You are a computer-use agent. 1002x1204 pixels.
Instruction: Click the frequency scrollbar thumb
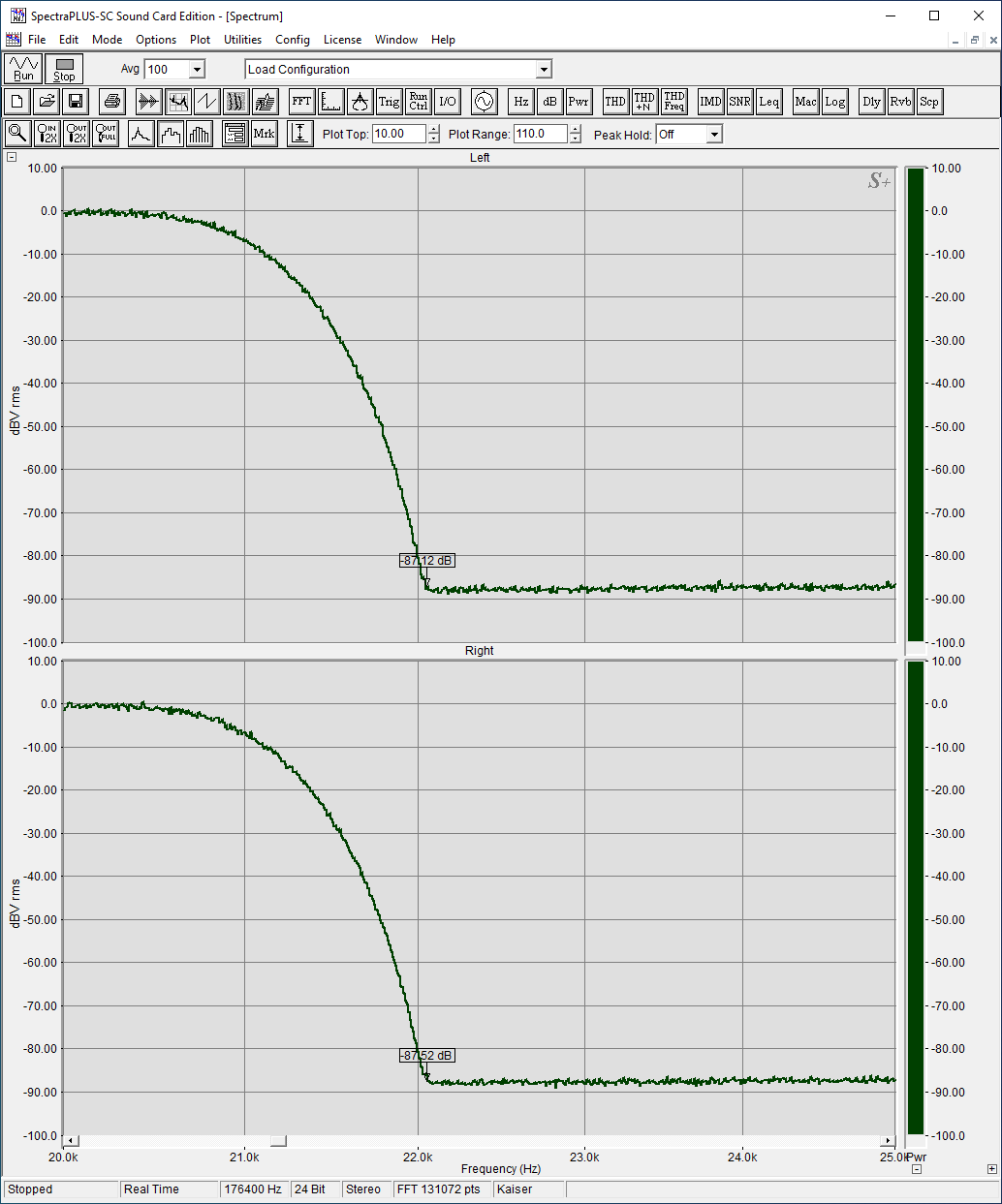pyautogui.click(x=278, y=1140)
